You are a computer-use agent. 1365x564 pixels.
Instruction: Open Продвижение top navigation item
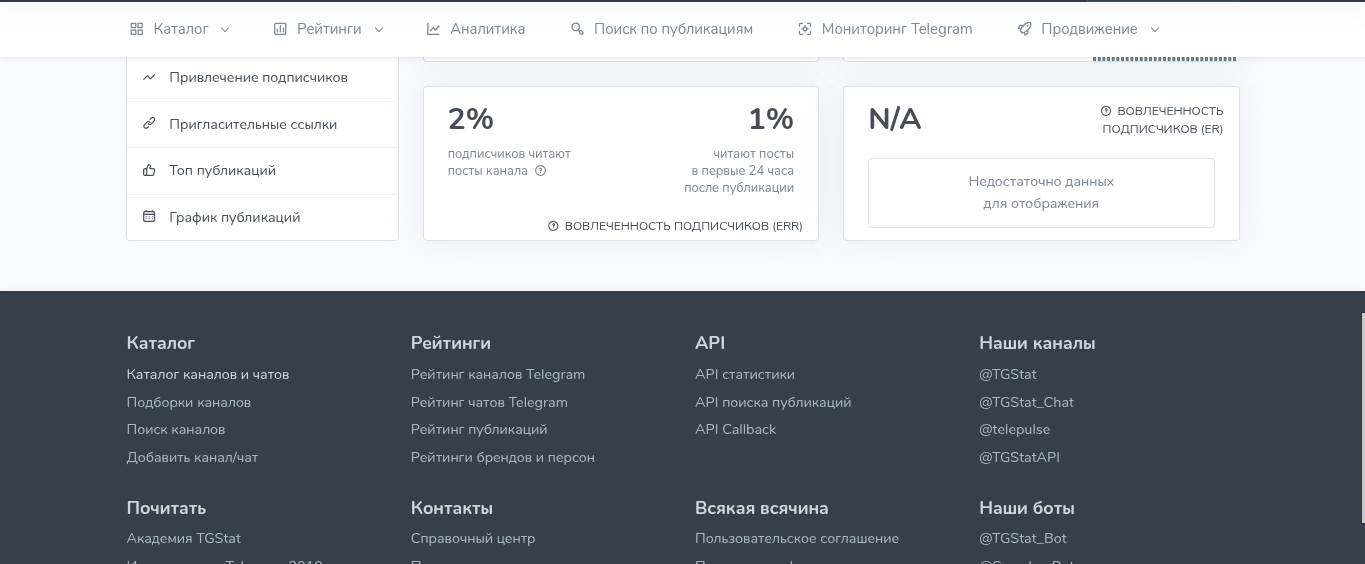pyautogui.click(x=1089, y=29)
